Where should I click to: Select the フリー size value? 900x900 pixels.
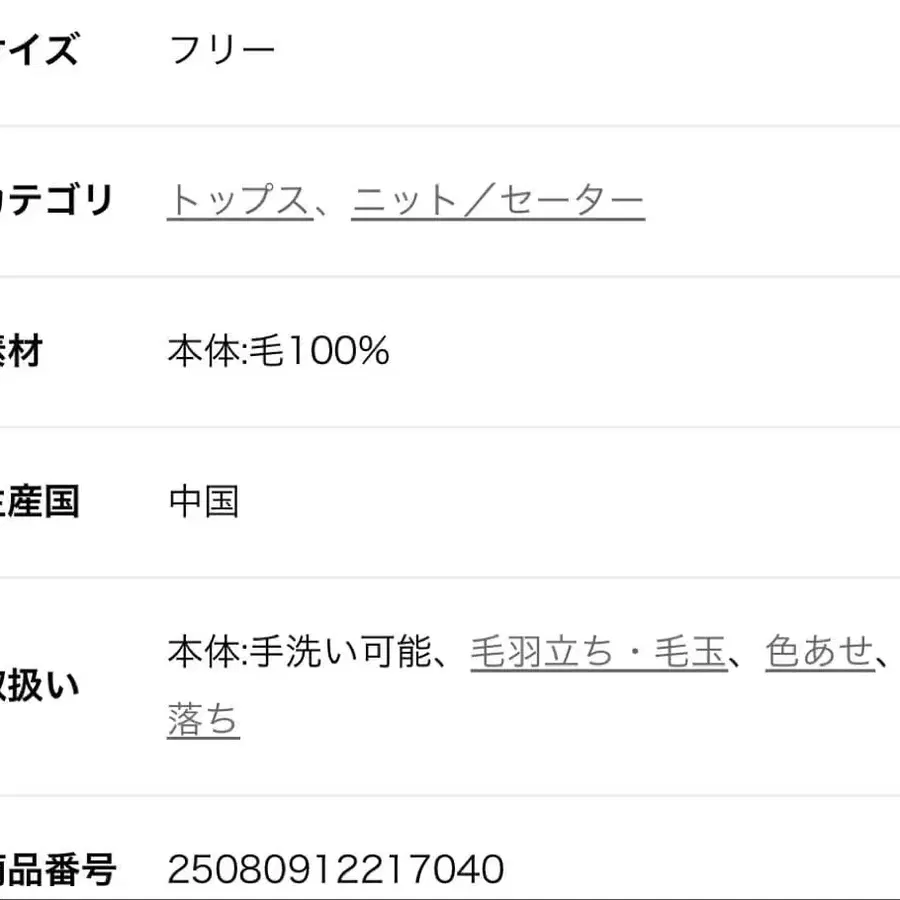point(222,50)
